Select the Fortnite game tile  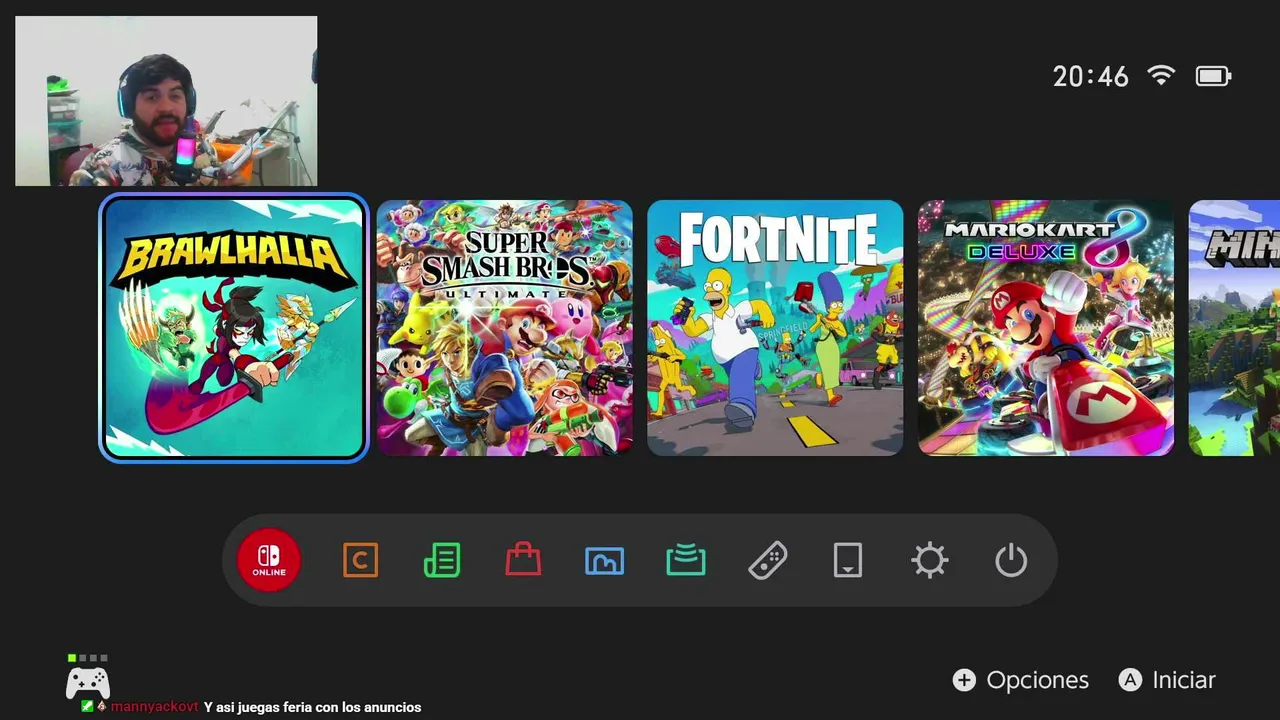click(x=775, y=328)
